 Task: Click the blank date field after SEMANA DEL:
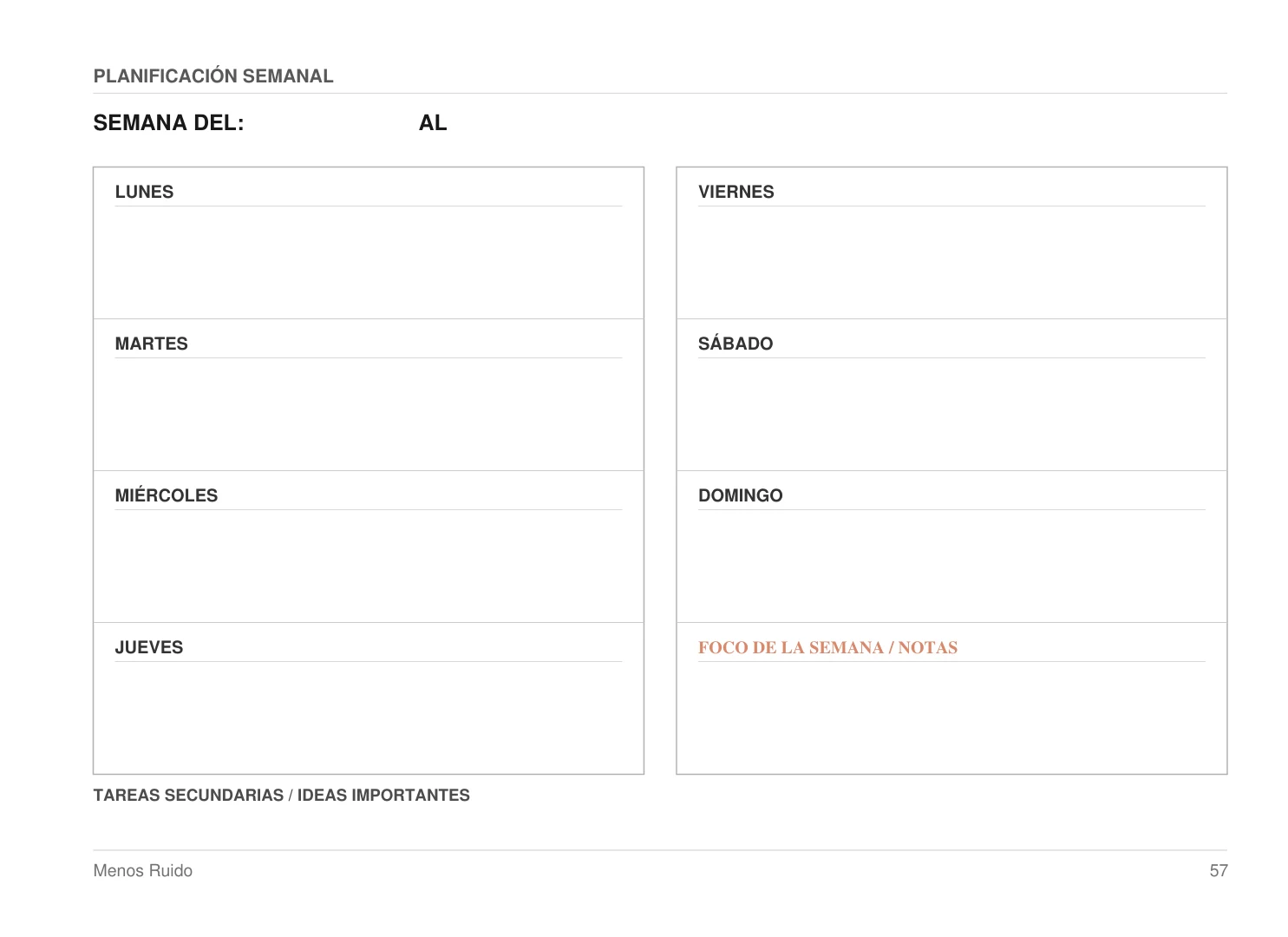pos(331,123)
